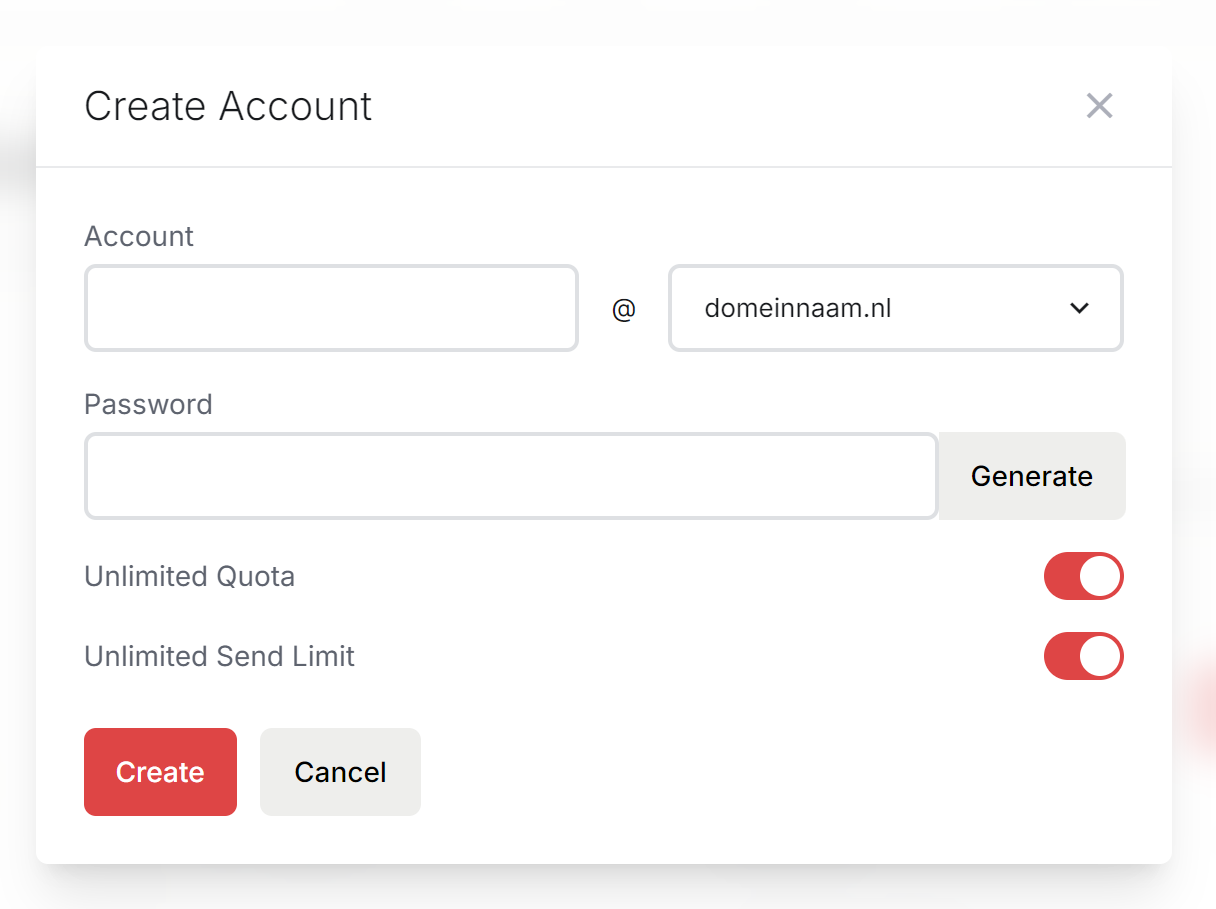Turn off the Unlimited Send Limit toggle
Screen dimensions: 1216x909
[1083, 656]
